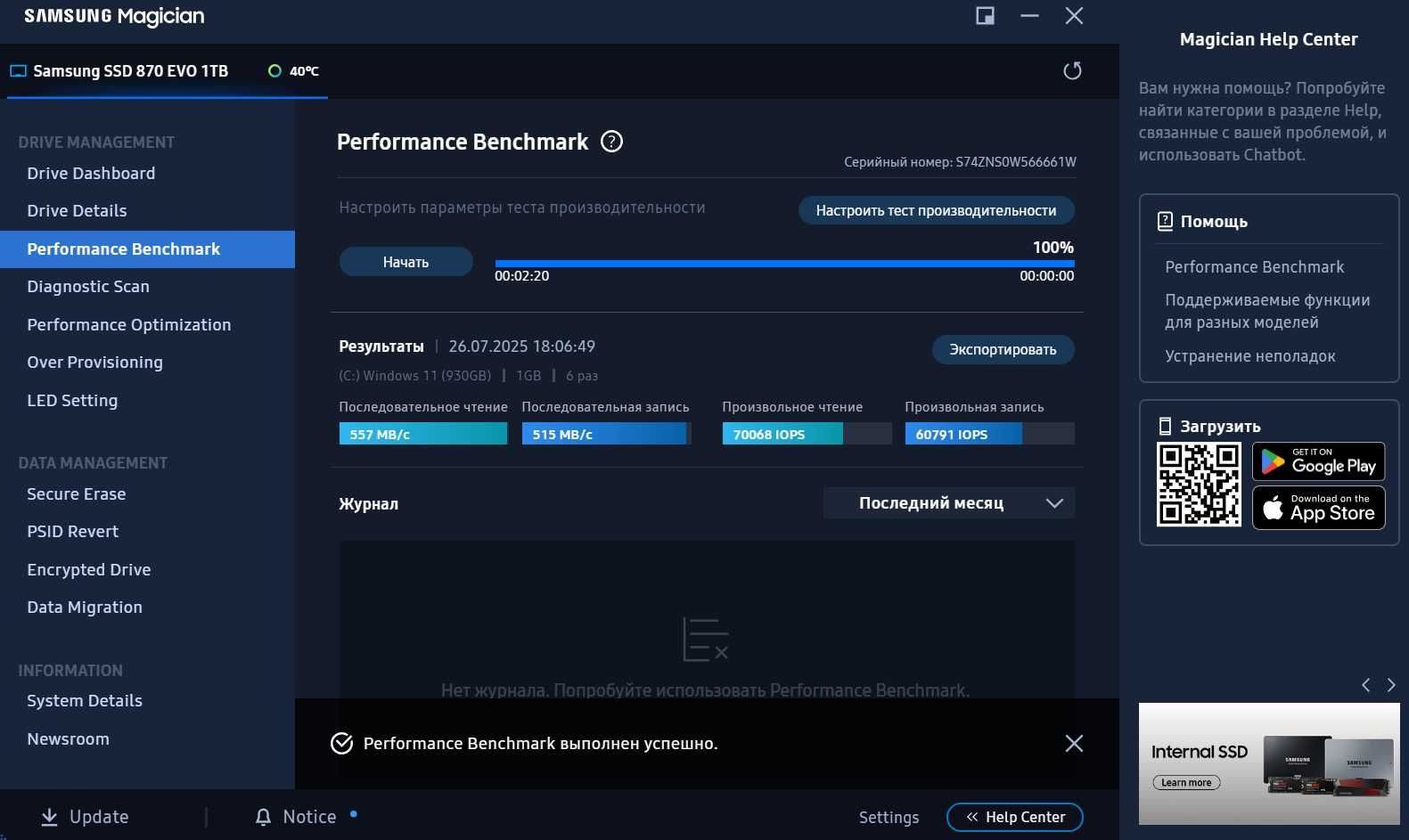Open Settings at the bottom
The width and height of the screenshot is (1409, 840).
point(889,818)
